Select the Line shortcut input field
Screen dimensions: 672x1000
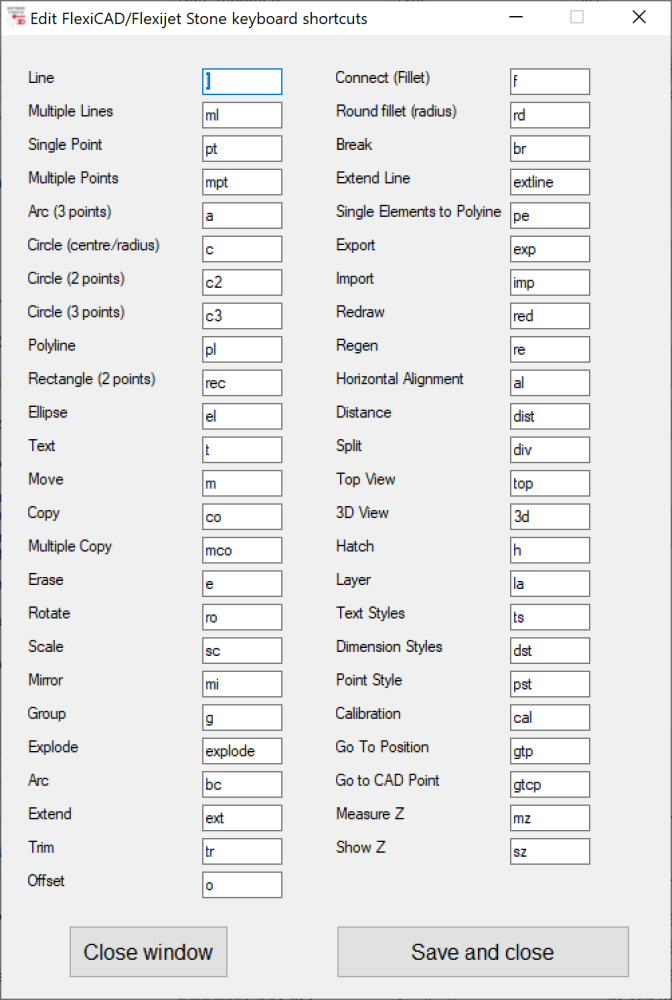point(241,81)
